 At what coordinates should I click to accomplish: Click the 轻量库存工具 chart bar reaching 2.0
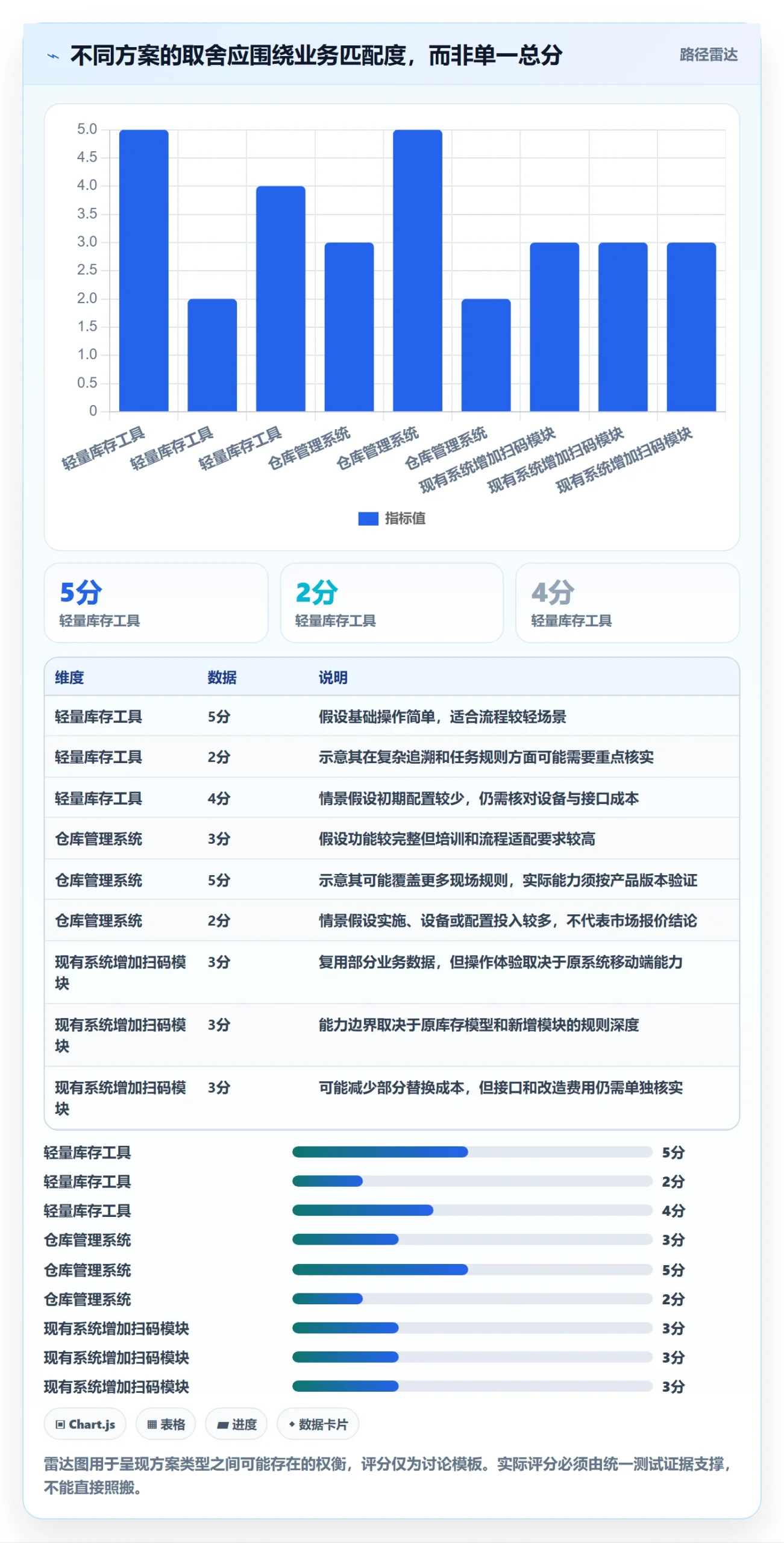212,355
